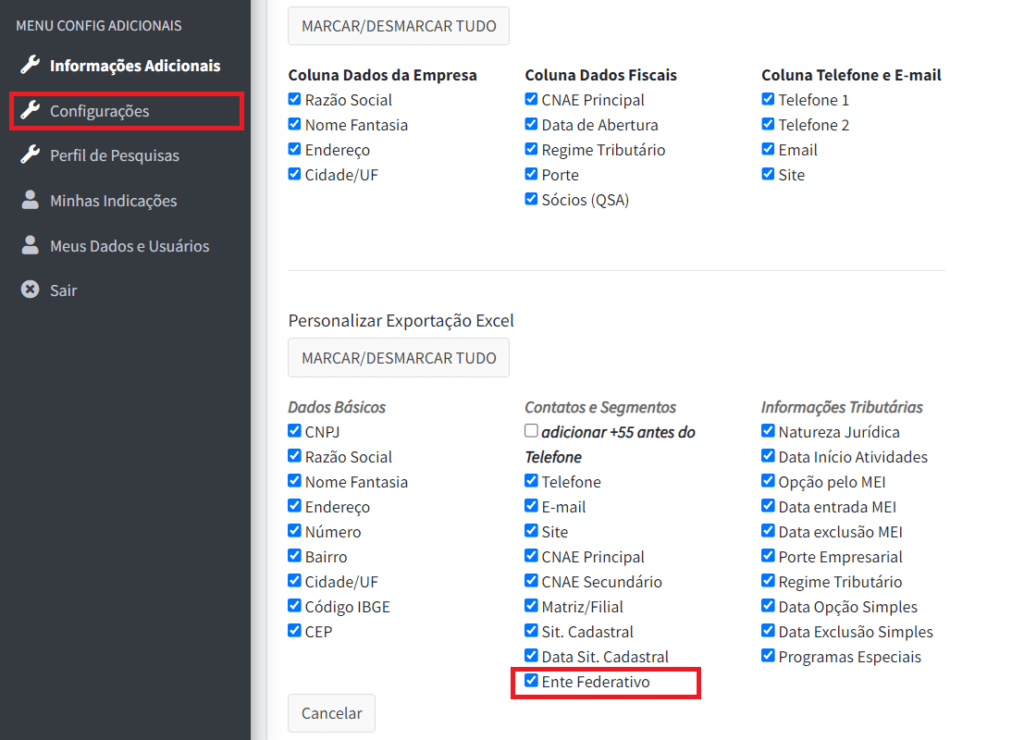Select the Configurações wrench icon
Viewport: 1024px width, 740px height.
point(30,110)
